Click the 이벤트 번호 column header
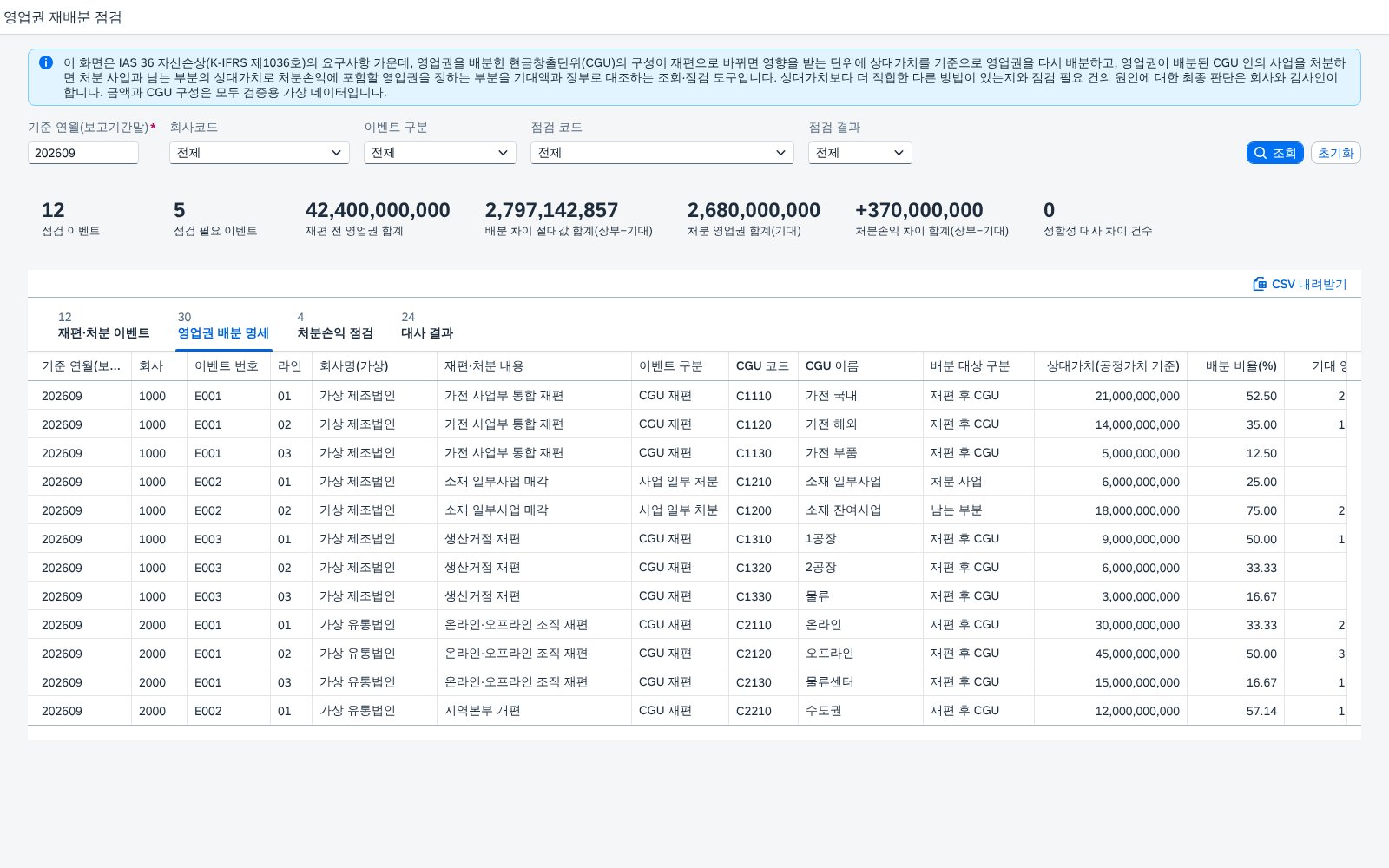The height and width of the screenshot is (868, 1389). point(228,366)
